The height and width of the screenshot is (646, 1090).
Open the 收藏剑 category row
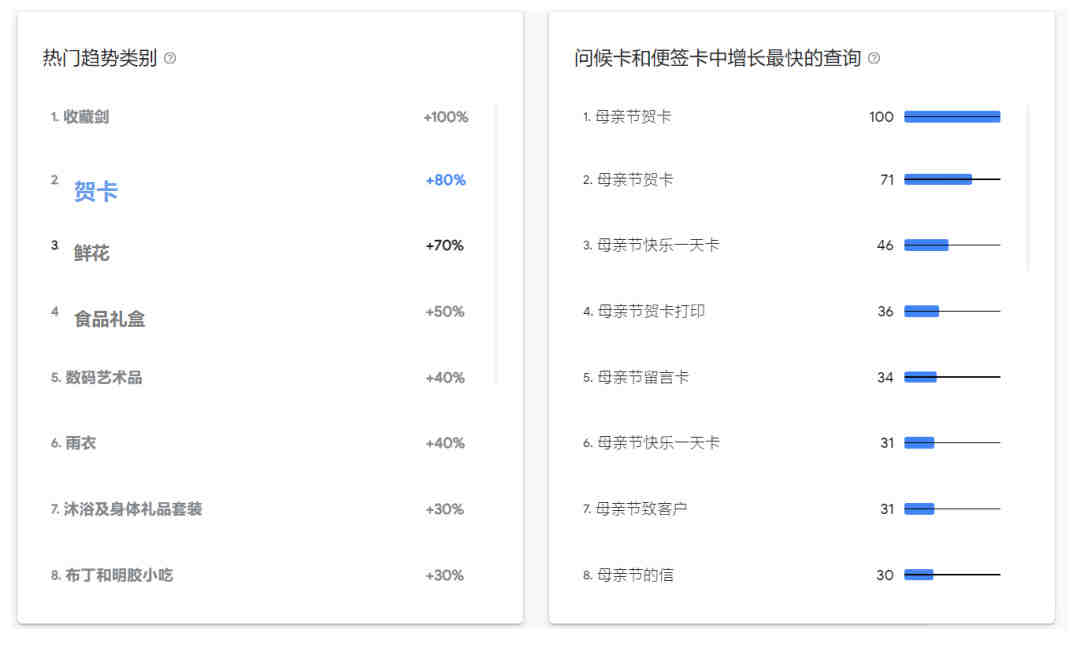[x=259, y=117]
